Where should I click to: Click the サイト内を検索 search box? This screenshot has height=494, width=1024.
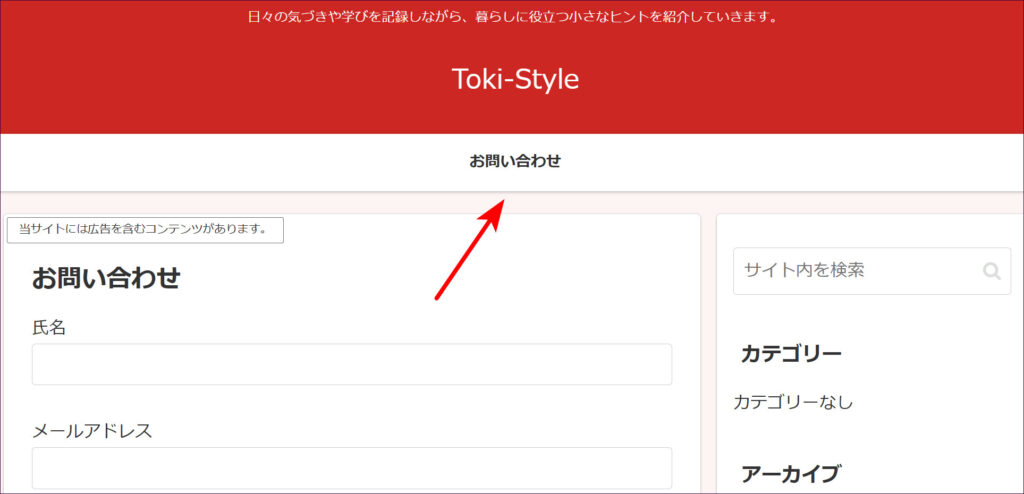click(x=855, y=271)
